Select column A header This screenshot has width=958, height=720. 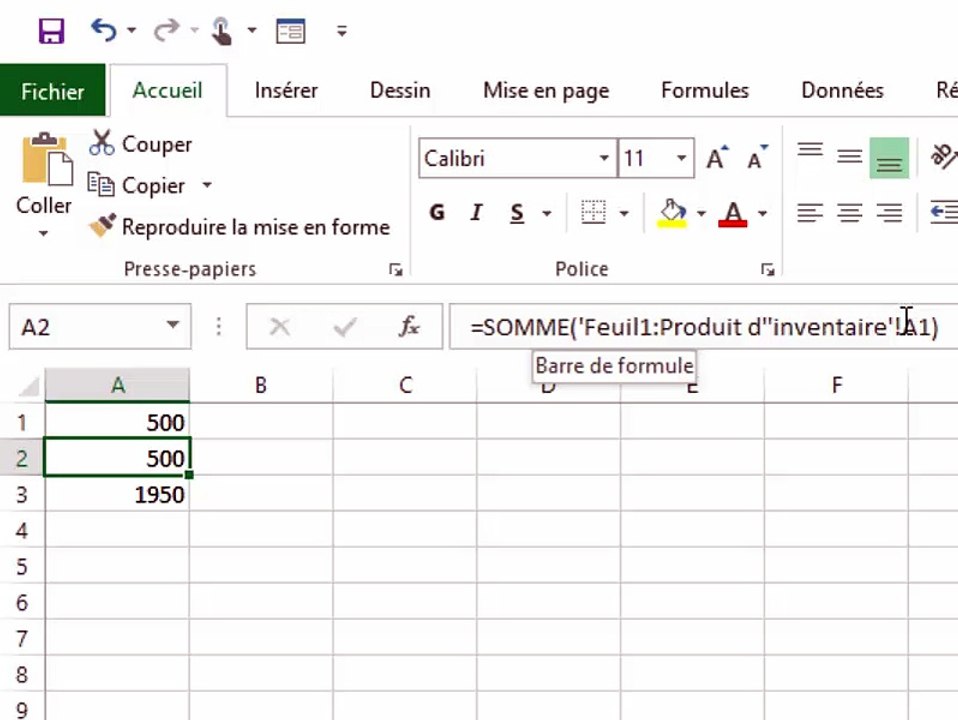[x=117, y=385]
